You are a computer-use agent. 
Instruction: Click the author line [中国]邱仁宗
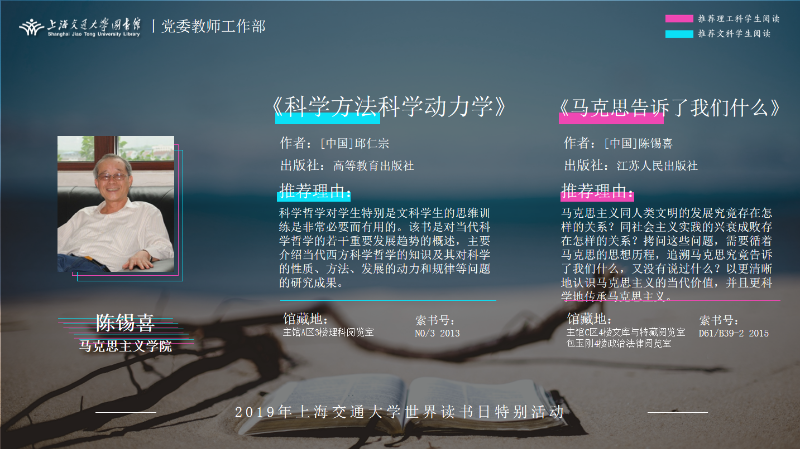point(335,143)
